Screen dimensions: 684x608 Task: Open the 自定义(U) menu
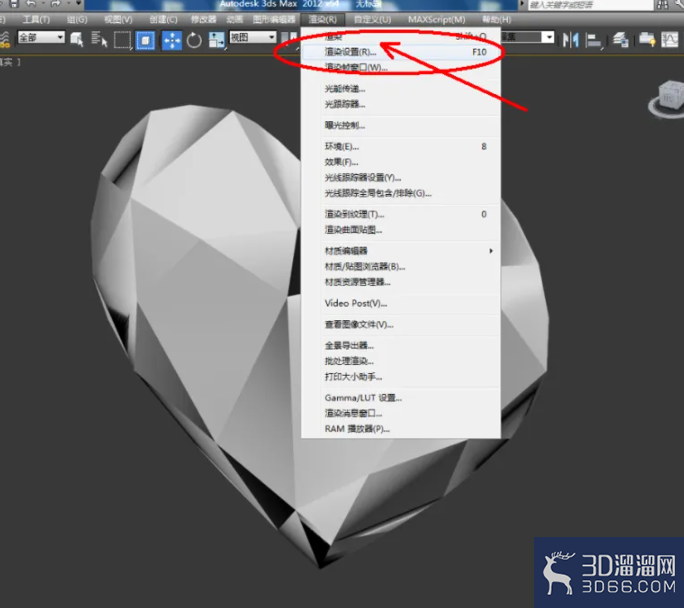(x=372, y=20)
